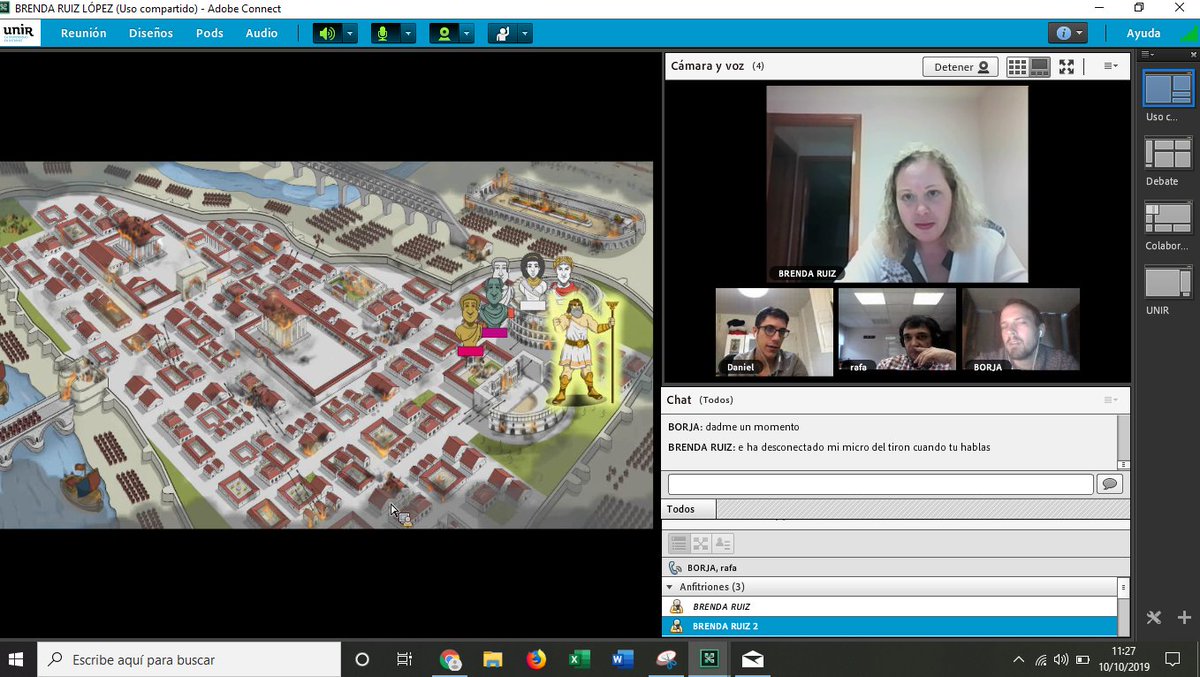The image size is (1200, 677).
Task: Select the BRENDA RUIZ main video feed
Action: point(897,184)
